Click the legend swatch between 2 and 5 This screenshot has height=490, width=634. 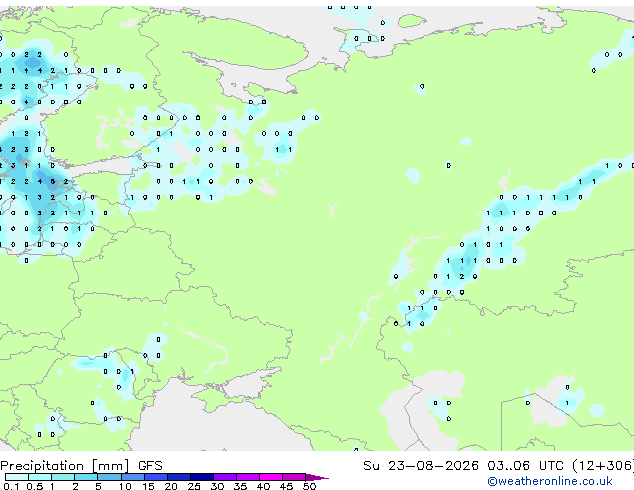[86, 477]
